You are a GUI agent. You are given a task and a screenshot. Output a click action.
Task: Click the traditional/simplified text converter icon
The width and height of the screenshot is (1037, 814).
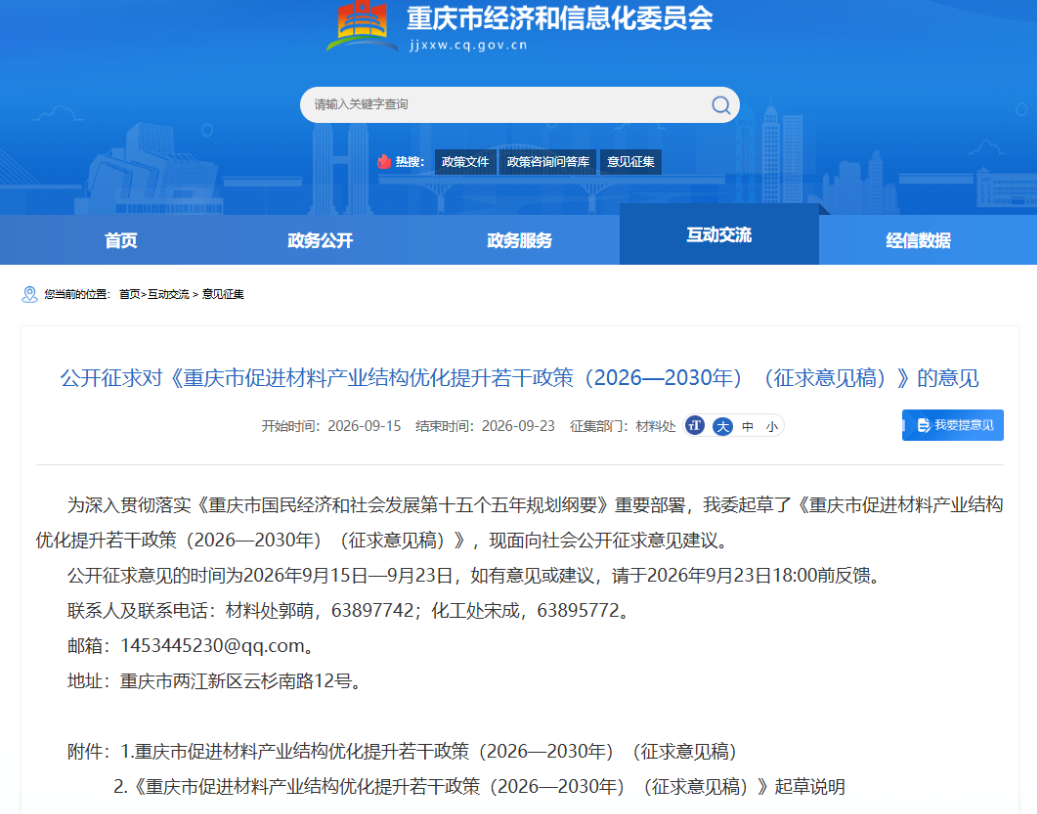click(x=694, y=426)
